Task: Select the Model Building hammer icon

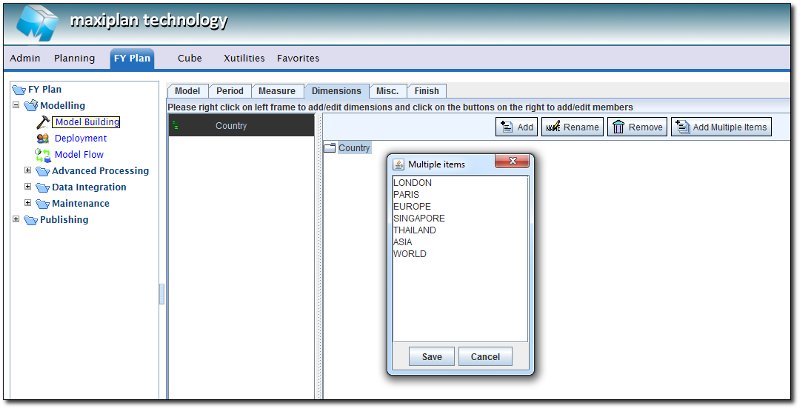Action: (43, 122)
